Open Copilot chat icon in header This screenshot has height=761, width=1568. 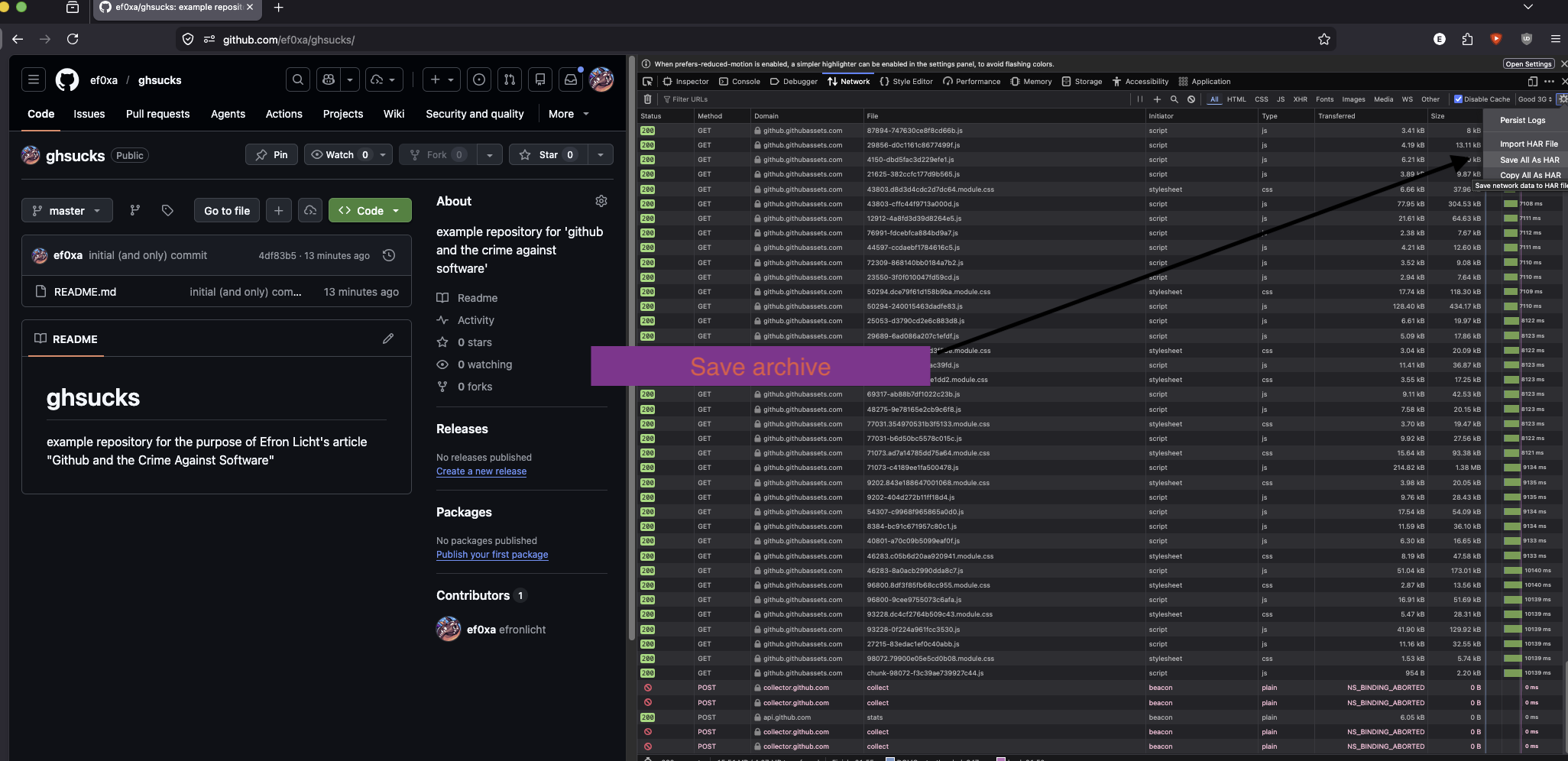329,79
